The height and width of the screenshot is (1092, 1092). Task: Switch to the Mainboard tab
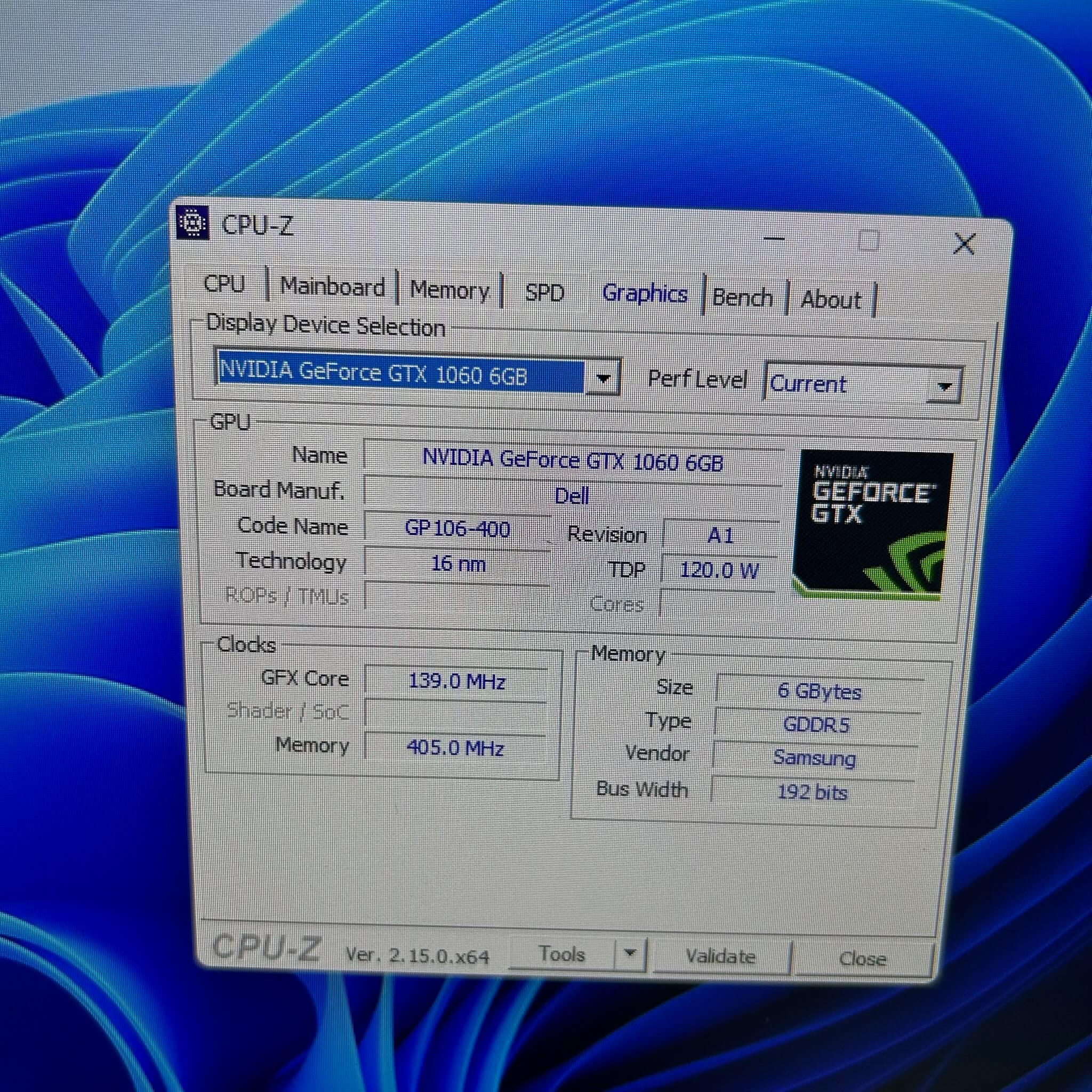332,286
